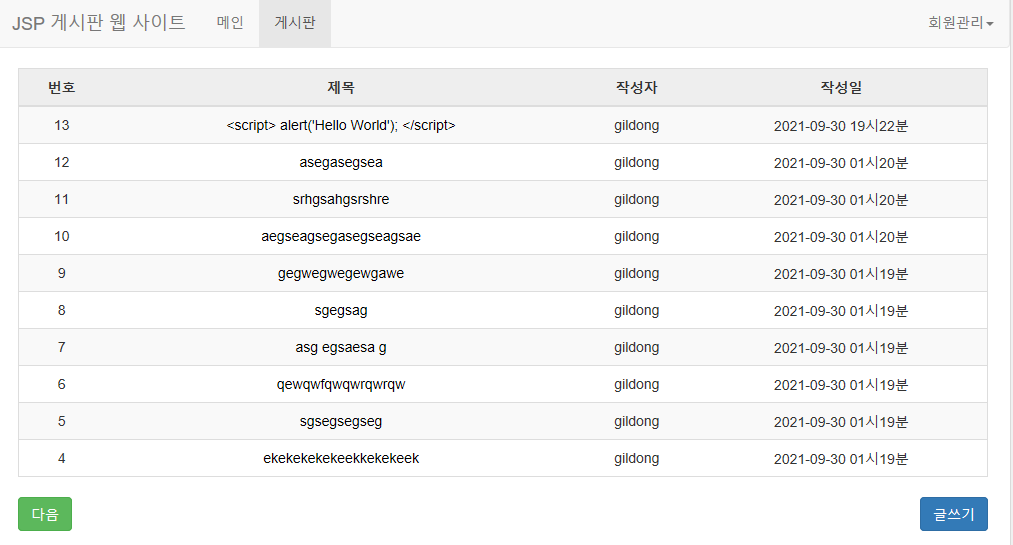Open the post titled aegseagsegasegseagsae
Viewport: 1013px width, 545px height.
(x=341, y=236)
